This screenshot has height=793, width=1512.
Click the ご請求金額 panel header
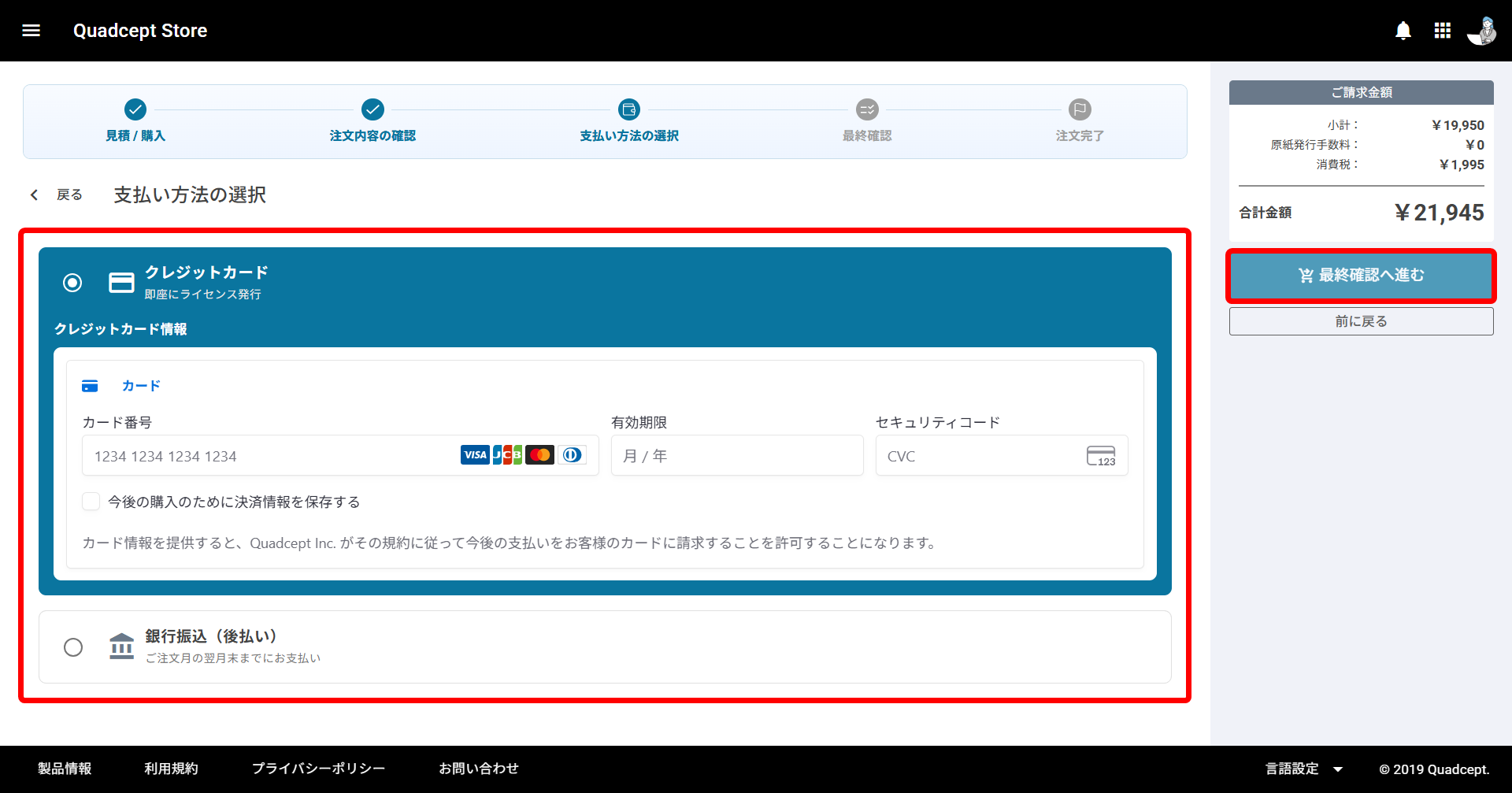pos(1361,92)
